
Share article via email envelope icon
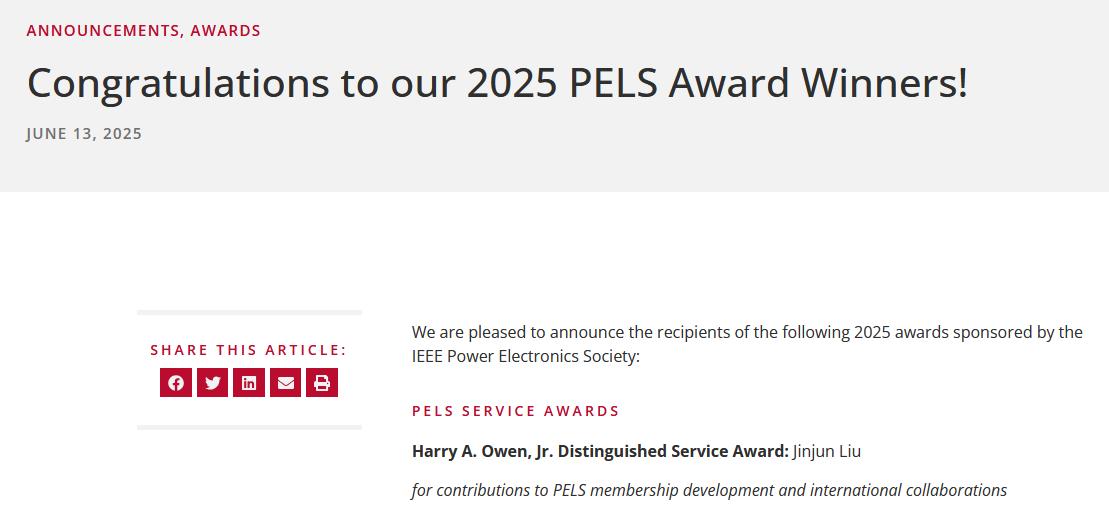click(x=285, y=382)
